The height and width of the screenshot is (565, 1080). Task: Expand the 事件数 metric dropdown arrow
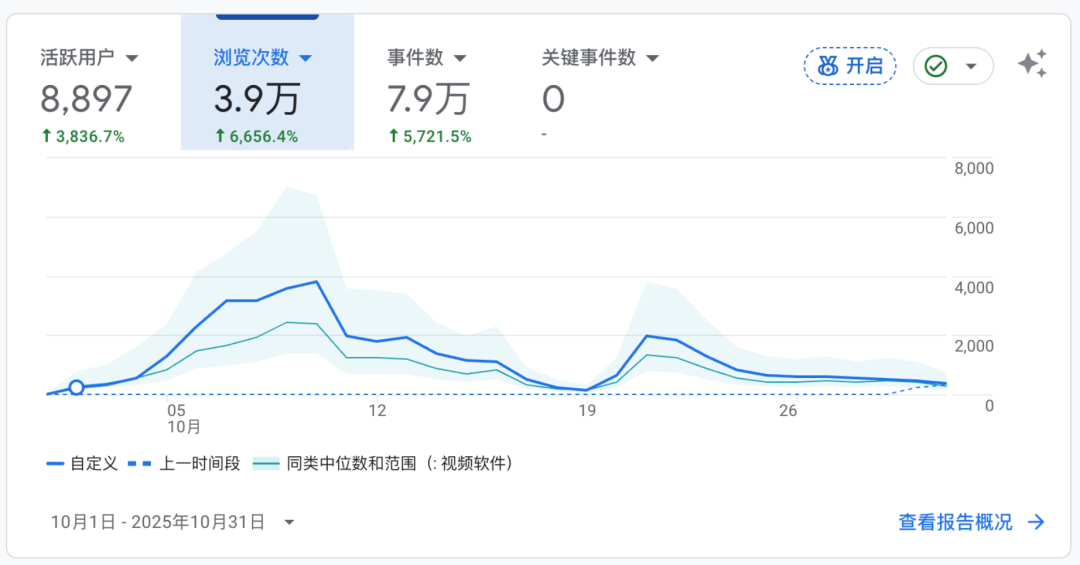tap(460, 59)
